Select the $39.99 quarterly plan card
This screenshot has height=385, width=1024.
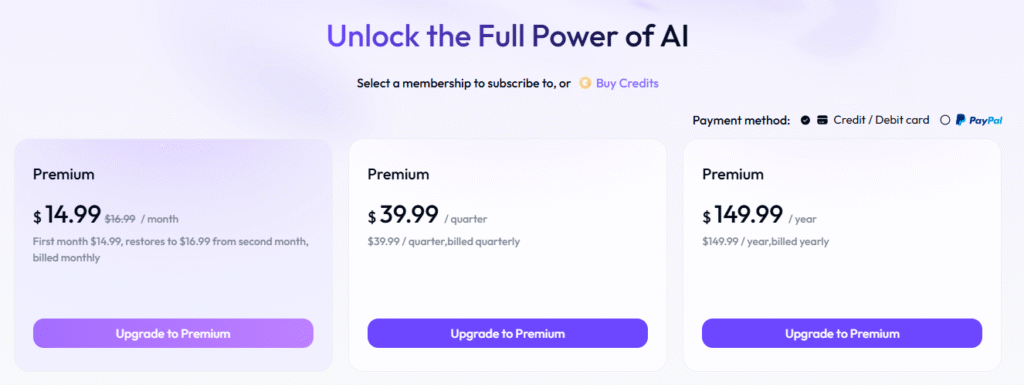tap(507, 255)
